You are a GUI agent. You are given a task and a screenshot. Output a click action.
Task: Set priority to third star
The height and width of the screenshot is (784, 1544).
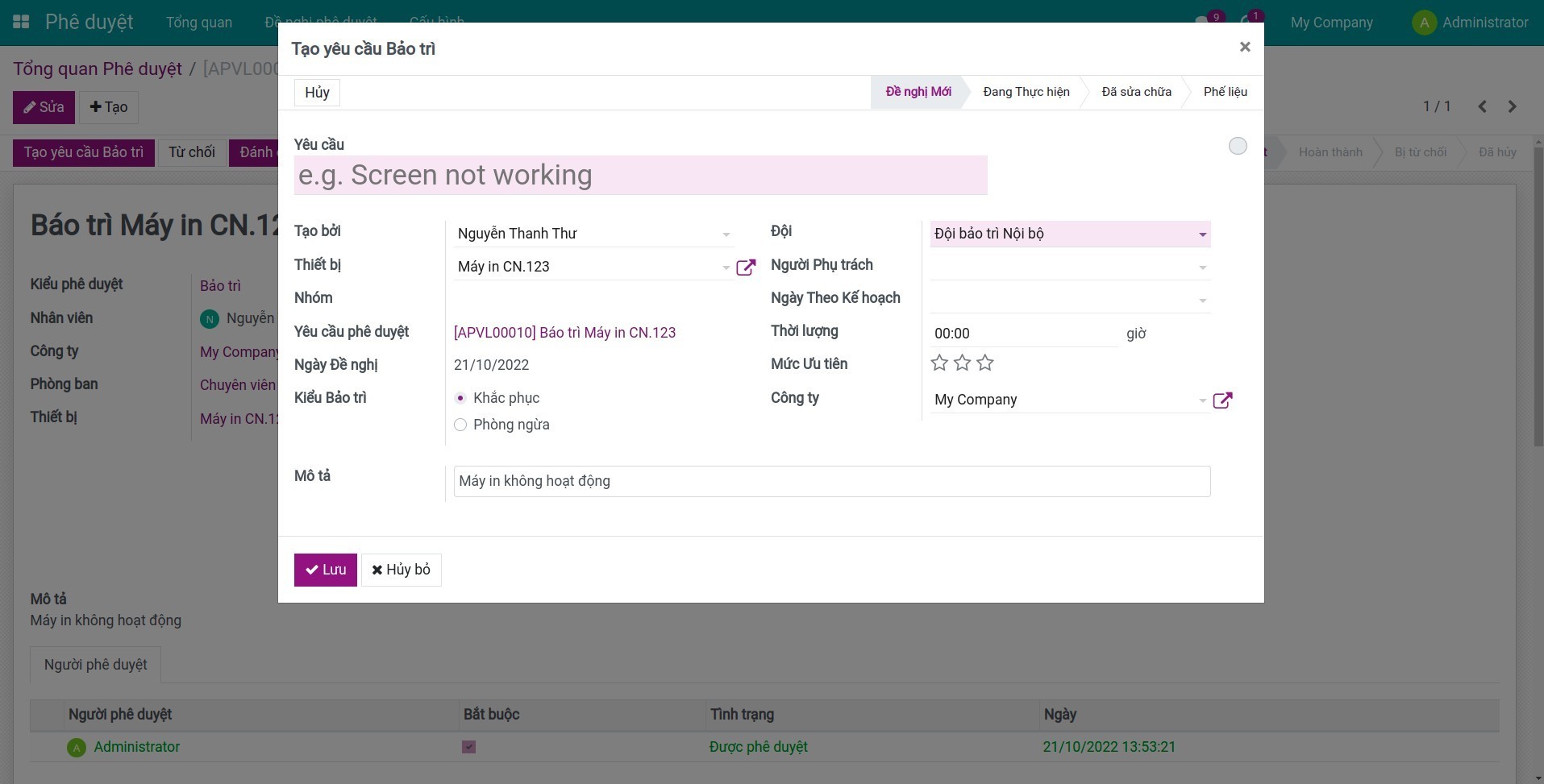(x=985, y=363)
